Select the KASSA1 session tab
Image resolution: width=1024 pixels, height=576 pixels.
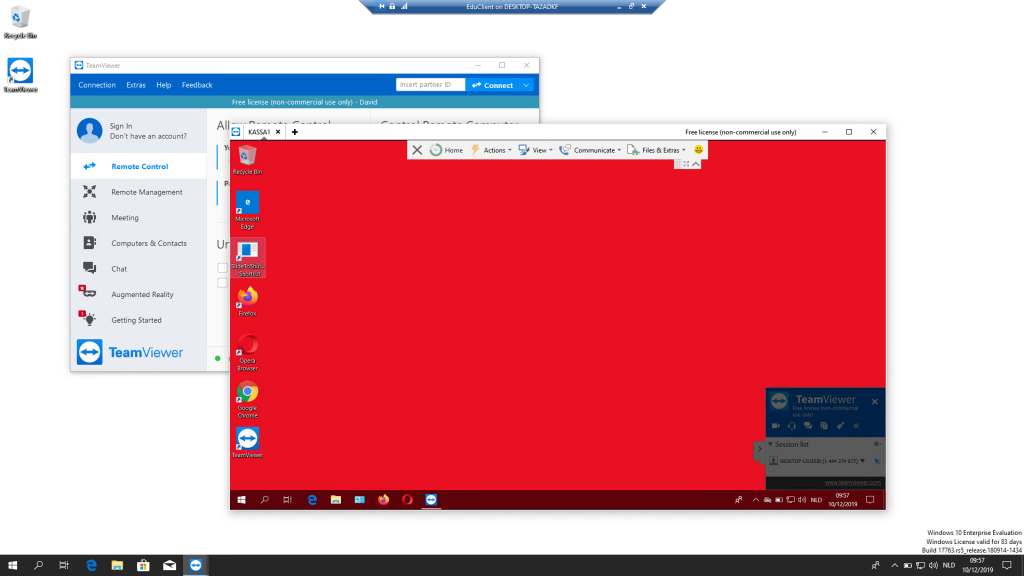coord(259,132)
